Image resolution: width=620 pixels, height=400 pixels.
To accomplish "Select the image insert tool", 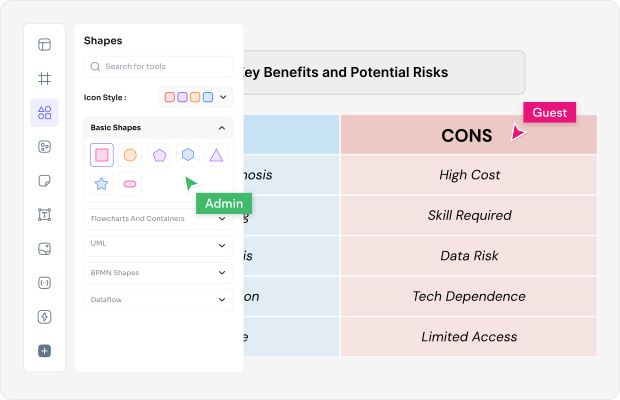I will click(44, 248).
